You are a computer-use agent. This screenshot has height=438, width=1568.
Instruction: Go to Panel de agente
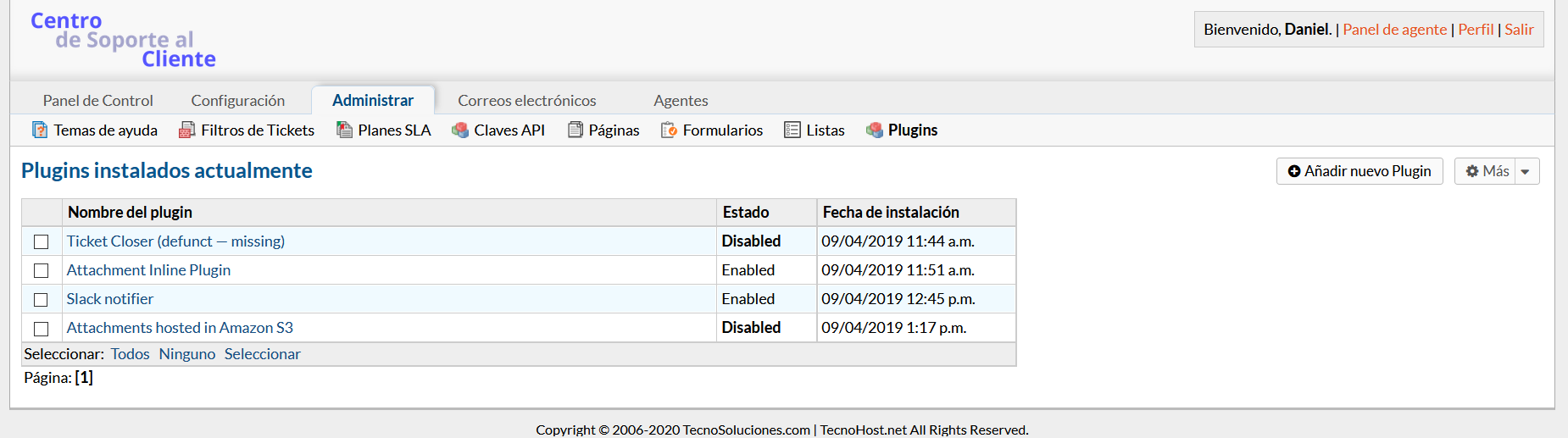pos(1394,30)
